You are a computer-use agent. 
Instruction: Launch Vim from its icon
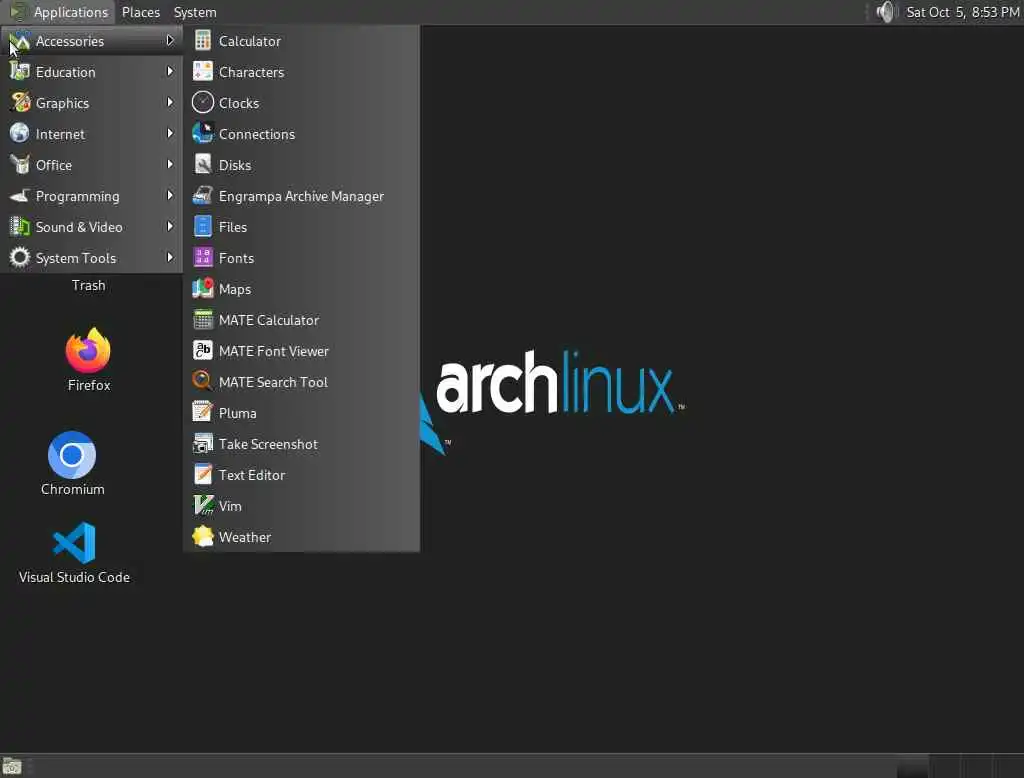click(202, 506)
